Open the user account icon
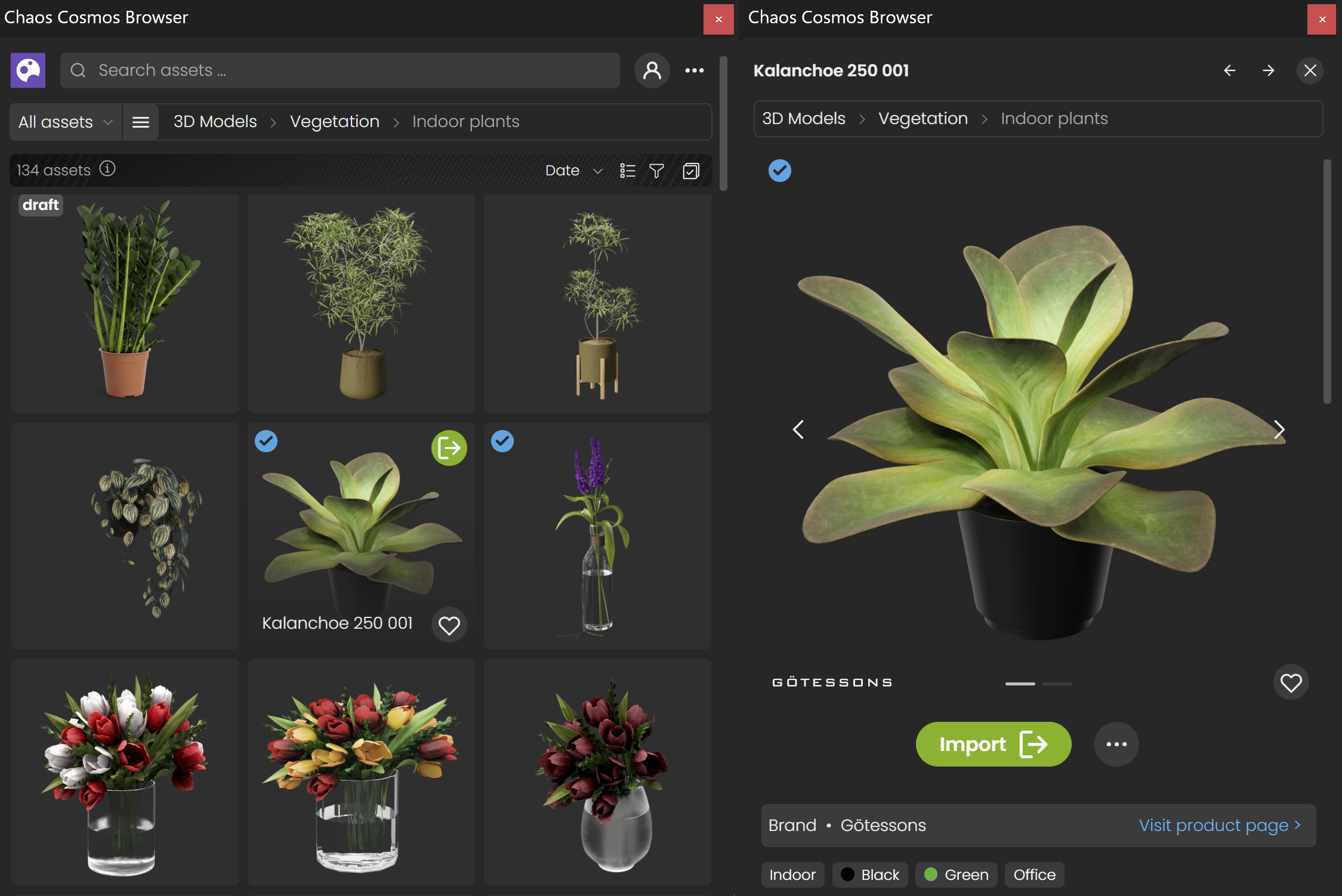This screenshot has width=1342, height=896. pyautogui.click(x=652, y=70)
